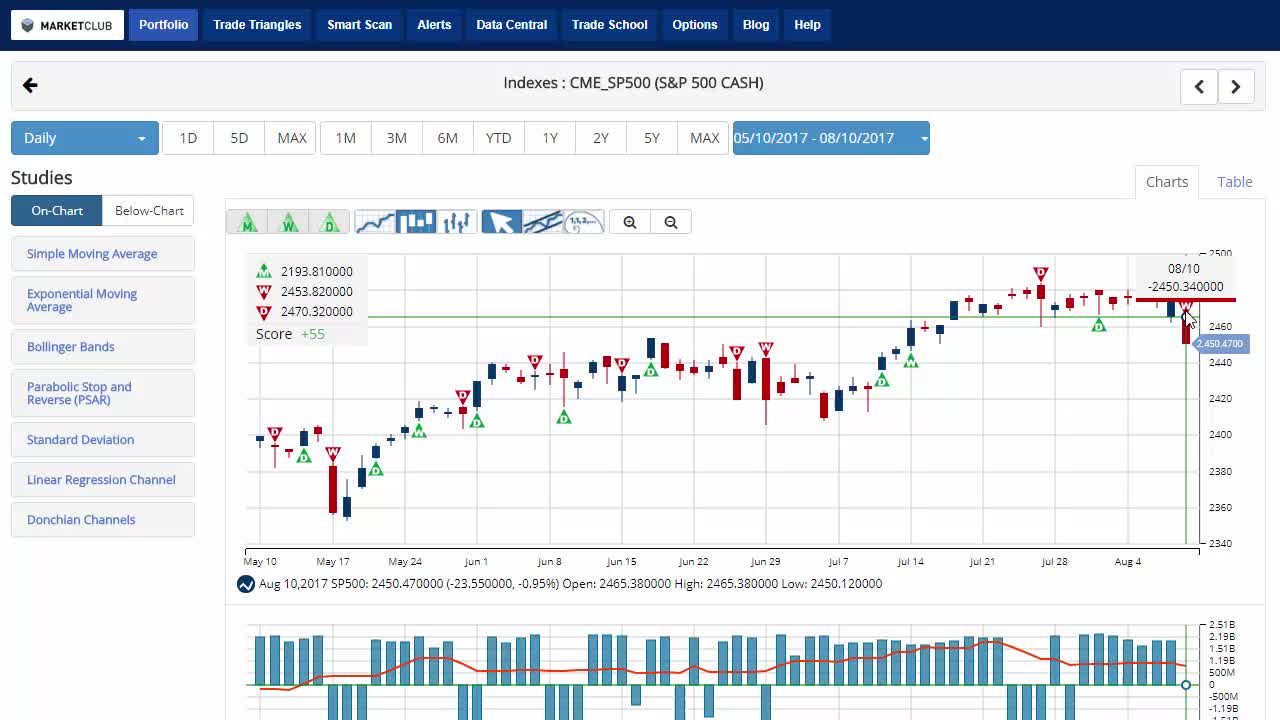Toggle the monthly Trade Triangle icon

(x=247, y=222)
